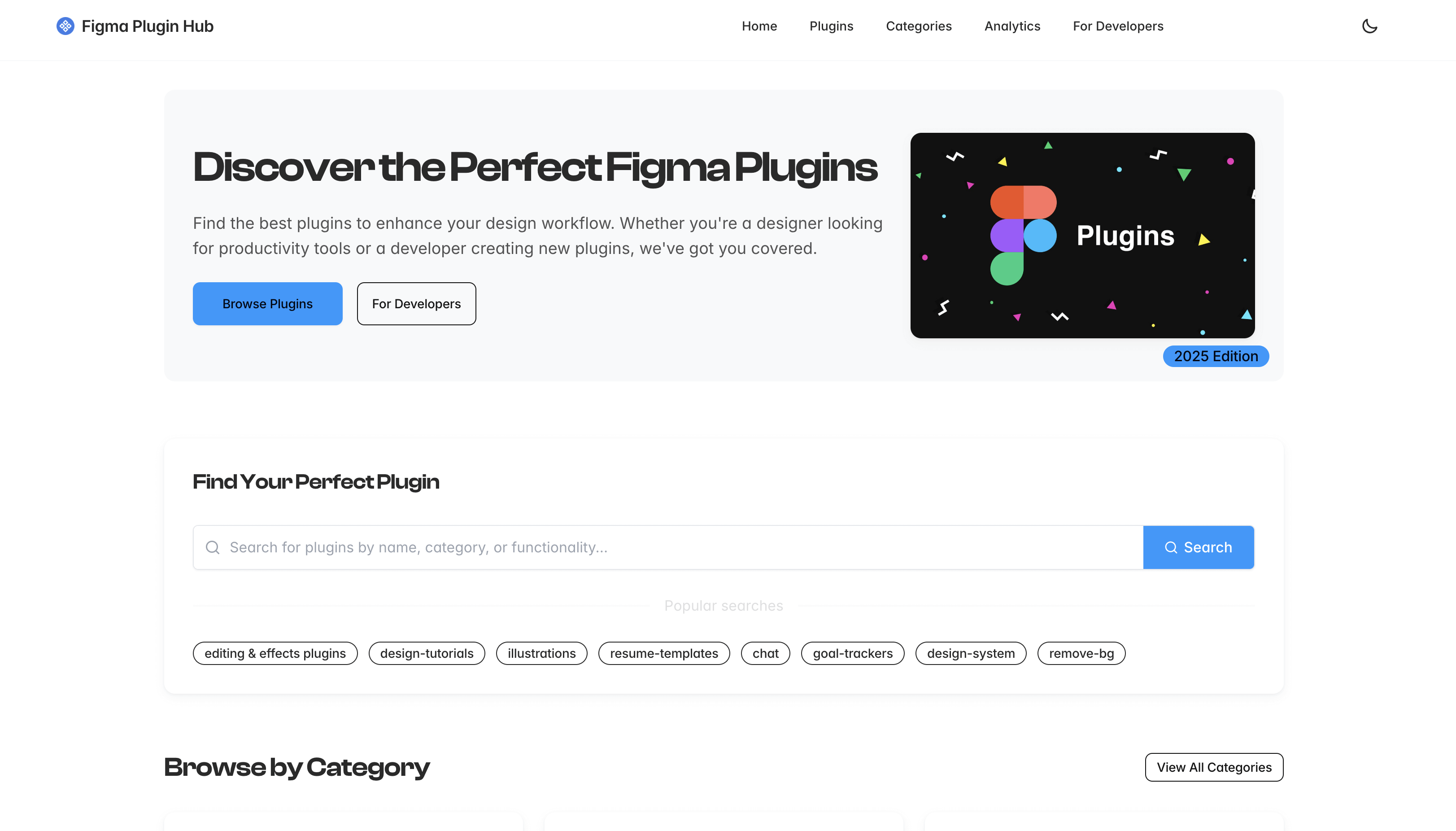Open the View All Categories page
The image size is (1456, 831).
pos(1213,767)
